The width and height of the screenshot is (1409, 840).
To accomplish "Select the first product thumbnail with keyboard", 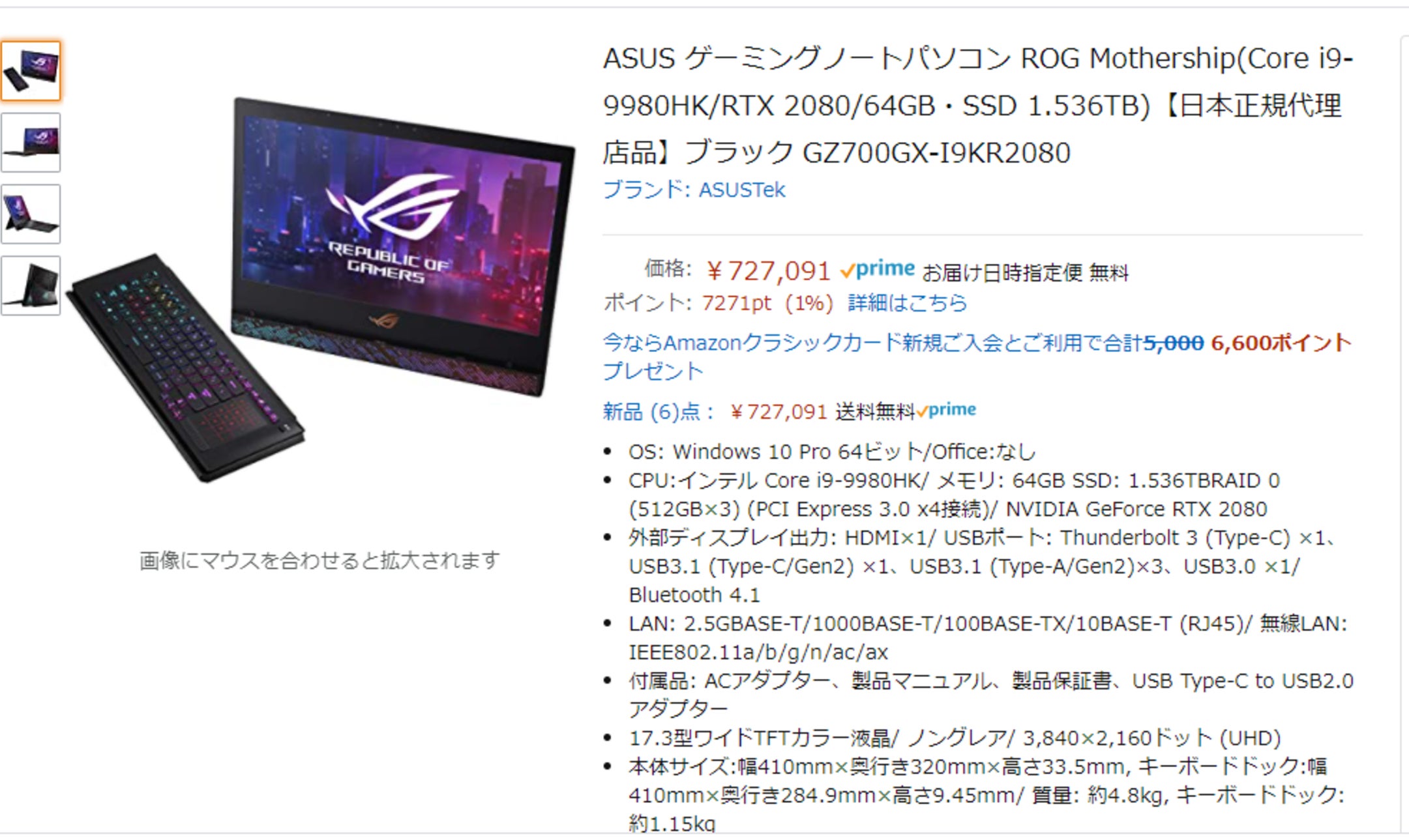I will click(31, 71).
